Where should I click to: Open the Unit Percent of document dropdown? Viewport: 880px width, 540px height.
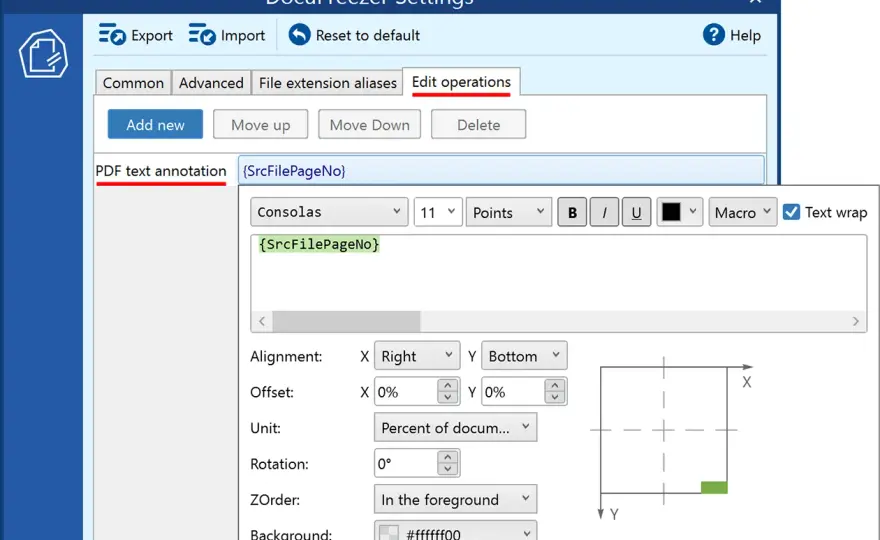pos(455,428)
